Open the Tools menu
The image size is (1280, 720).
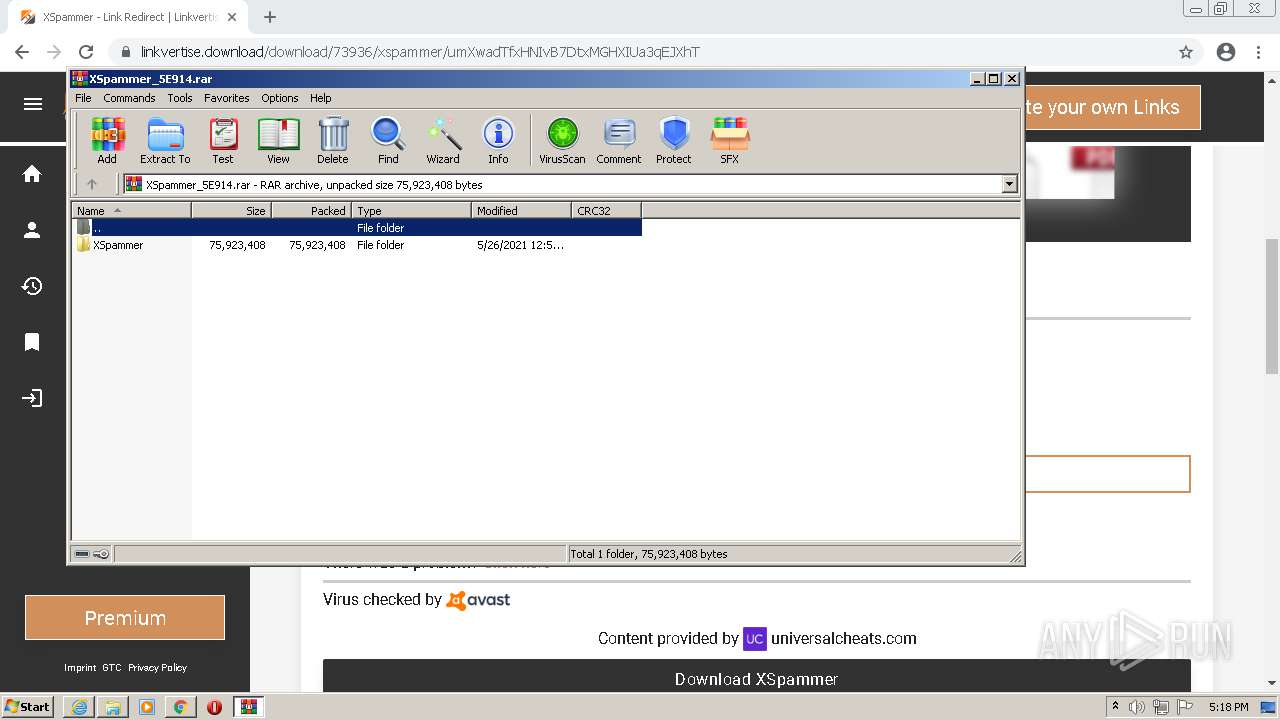180,98
